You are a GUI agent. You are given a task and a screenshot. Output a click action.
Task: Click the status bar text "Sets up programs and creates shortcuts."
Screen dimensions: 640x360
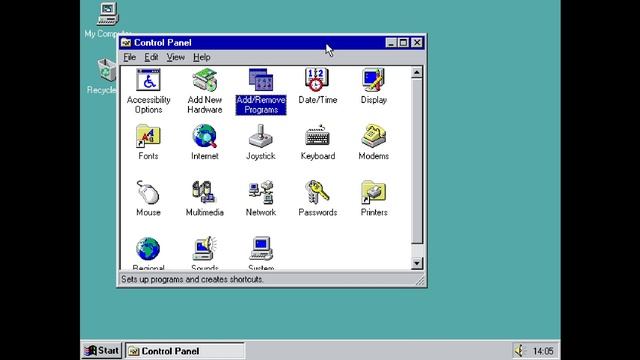point(192,280)
